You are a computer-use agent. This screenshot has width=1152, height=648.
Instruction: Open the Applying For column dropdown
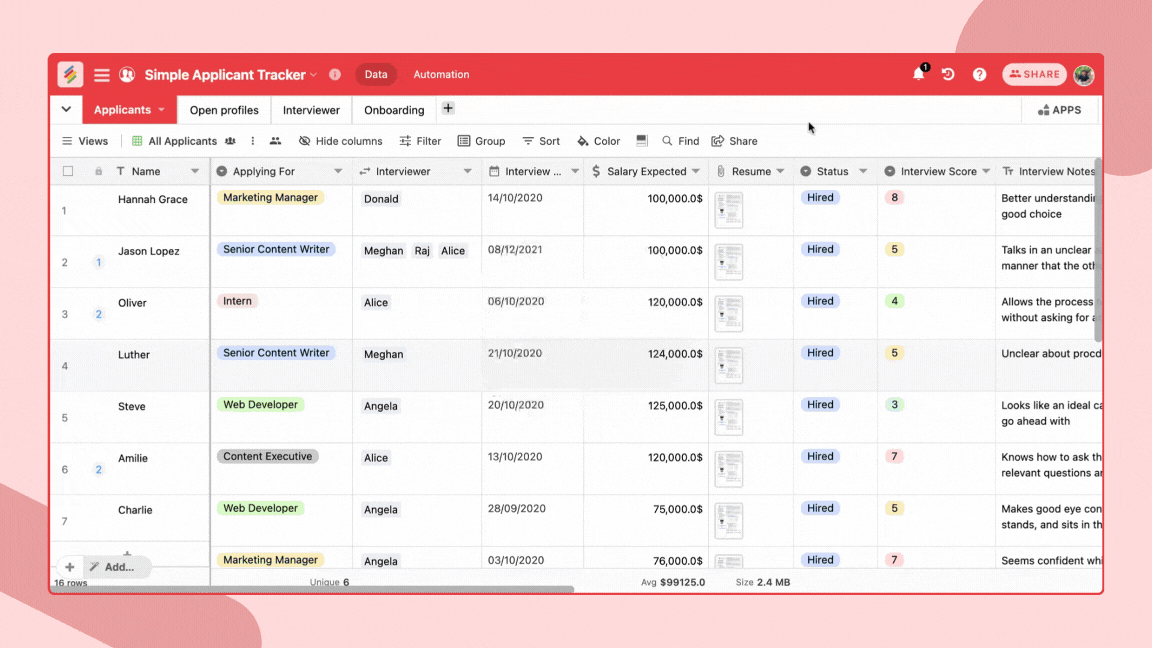point(338,172)
